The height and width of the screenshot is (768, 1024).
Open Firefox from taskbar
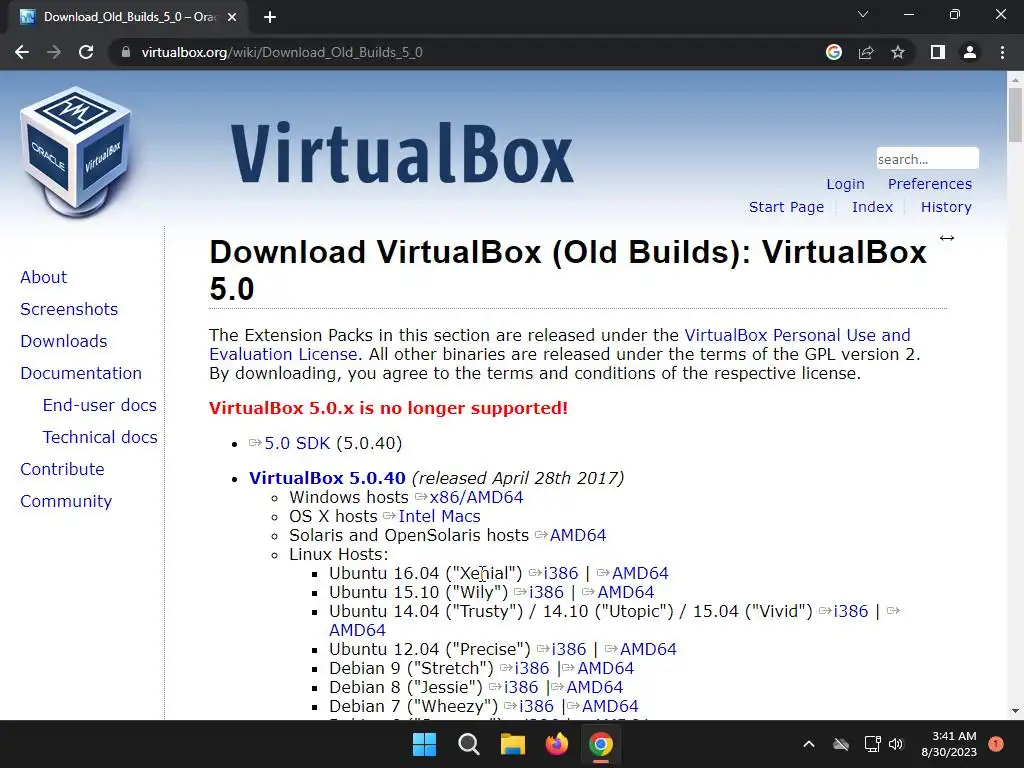click(556, 744)
